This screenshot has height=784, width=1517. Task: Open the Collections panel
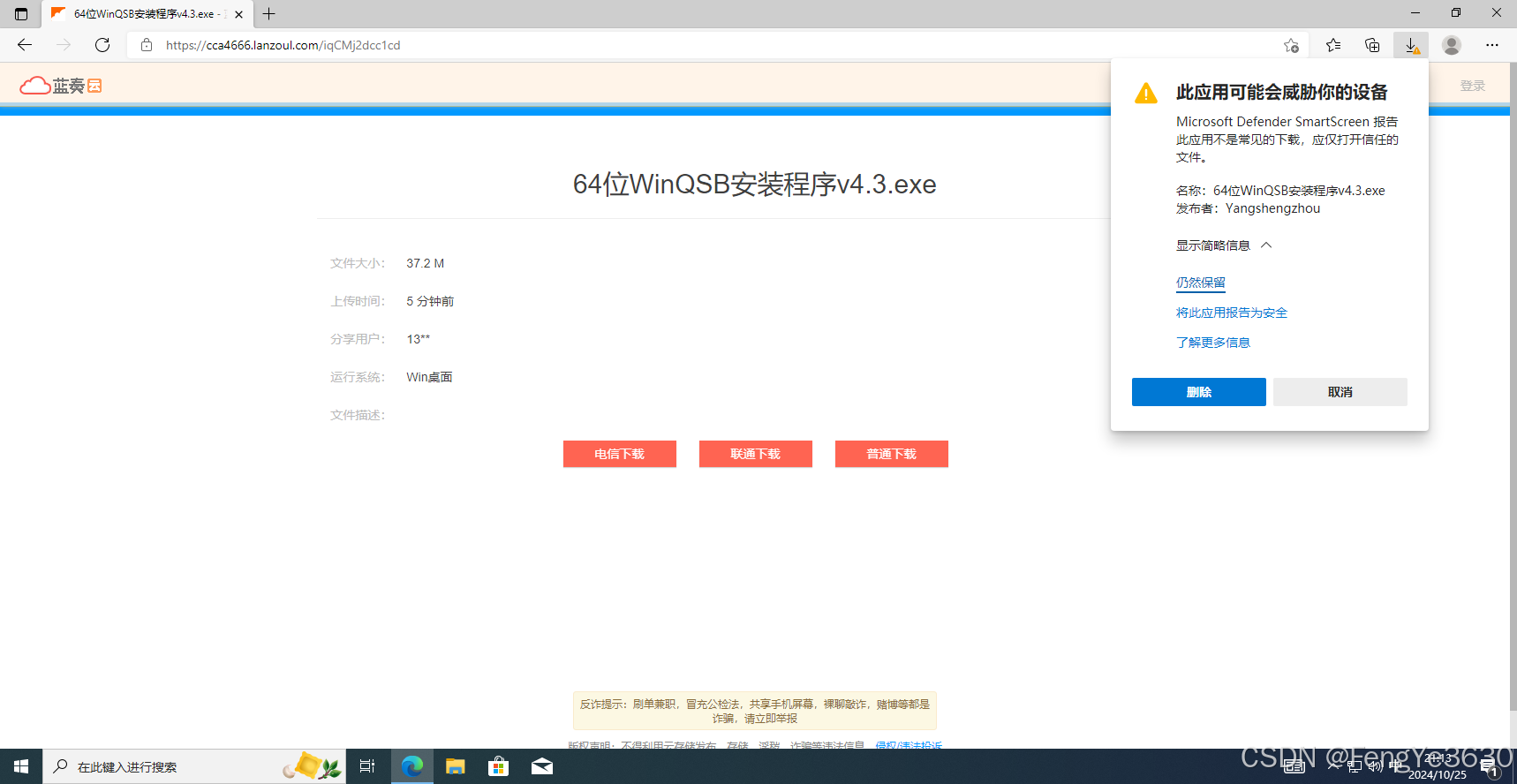(x=1372, y=45)
